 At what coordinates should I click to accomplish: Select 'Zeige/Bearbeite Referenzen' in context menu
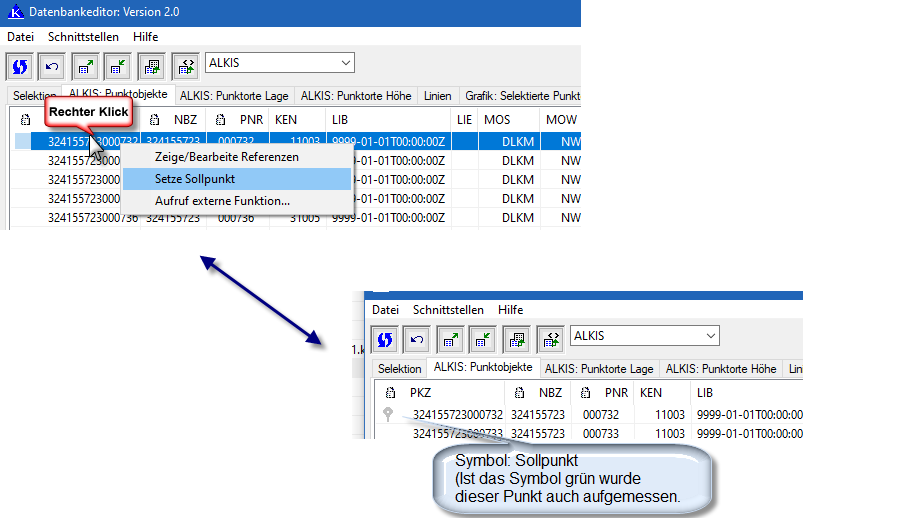point(226,157)
